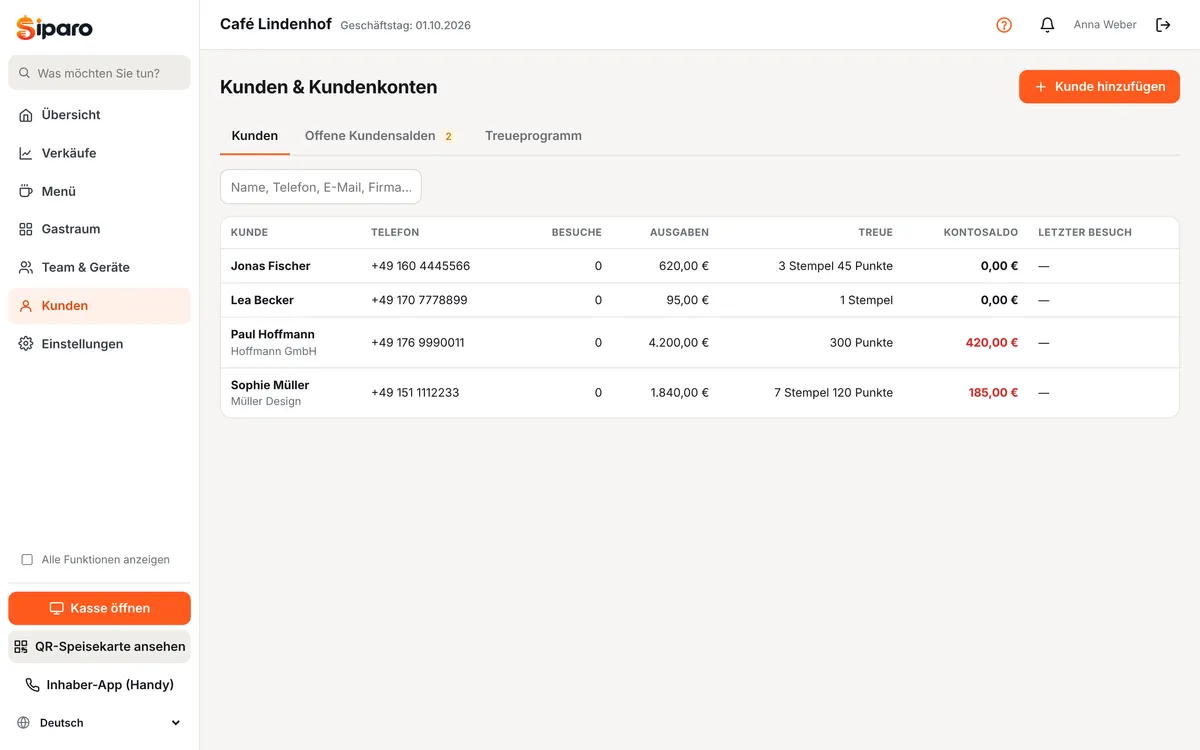Open notifications bell icon

[1047, 25]
